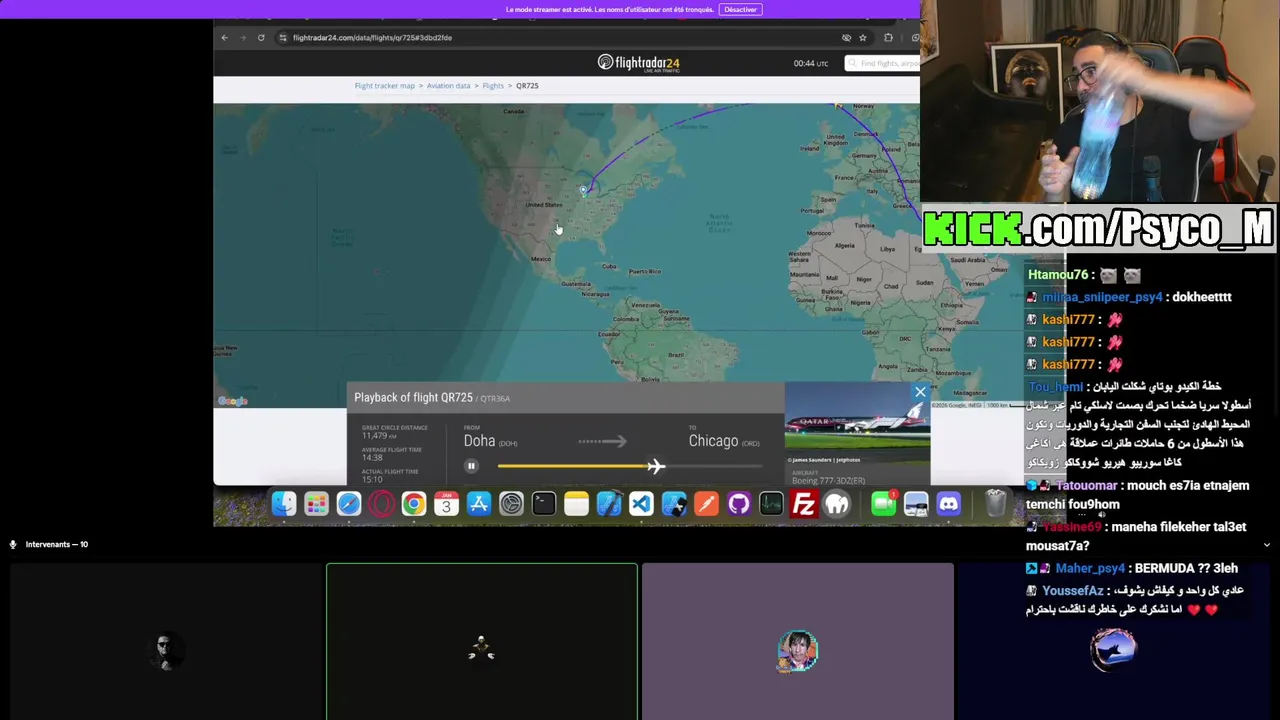Open Activity Monitor in dock
The image size is (1280, 720).
tap(771, 504)
